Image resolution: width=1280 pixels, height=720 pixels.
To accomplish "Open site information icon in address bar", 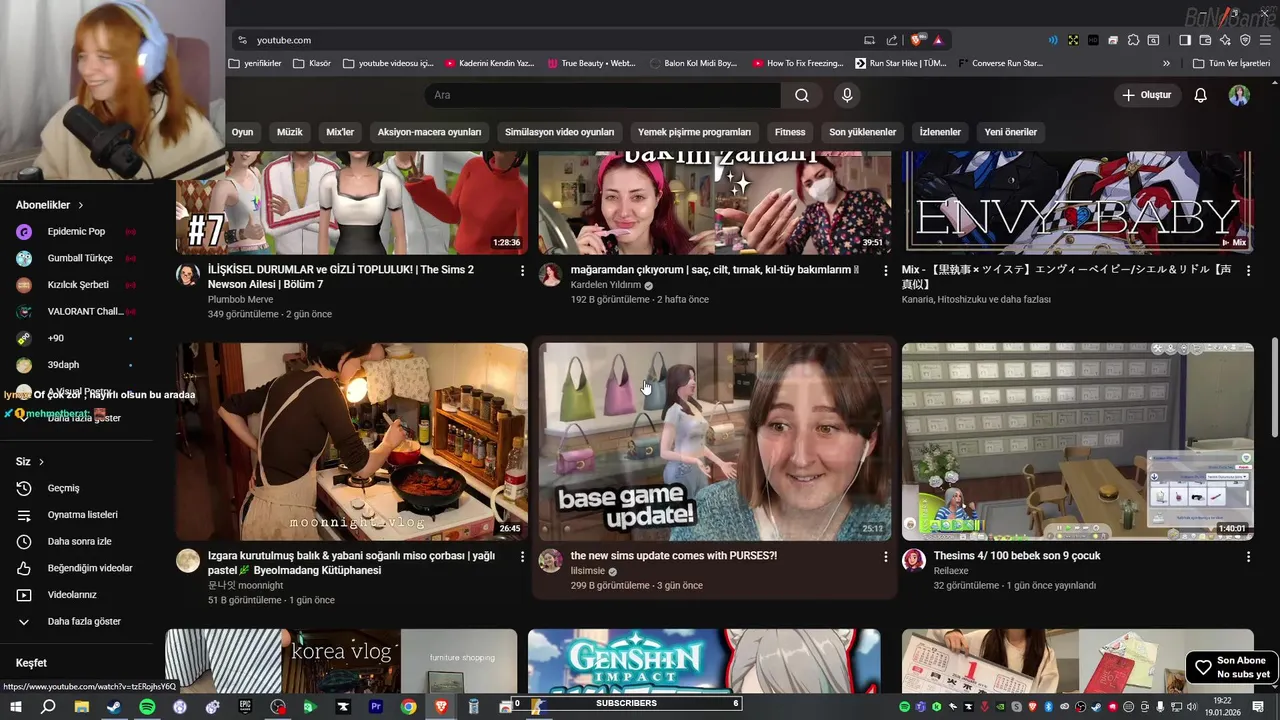I will coord(242,40).
